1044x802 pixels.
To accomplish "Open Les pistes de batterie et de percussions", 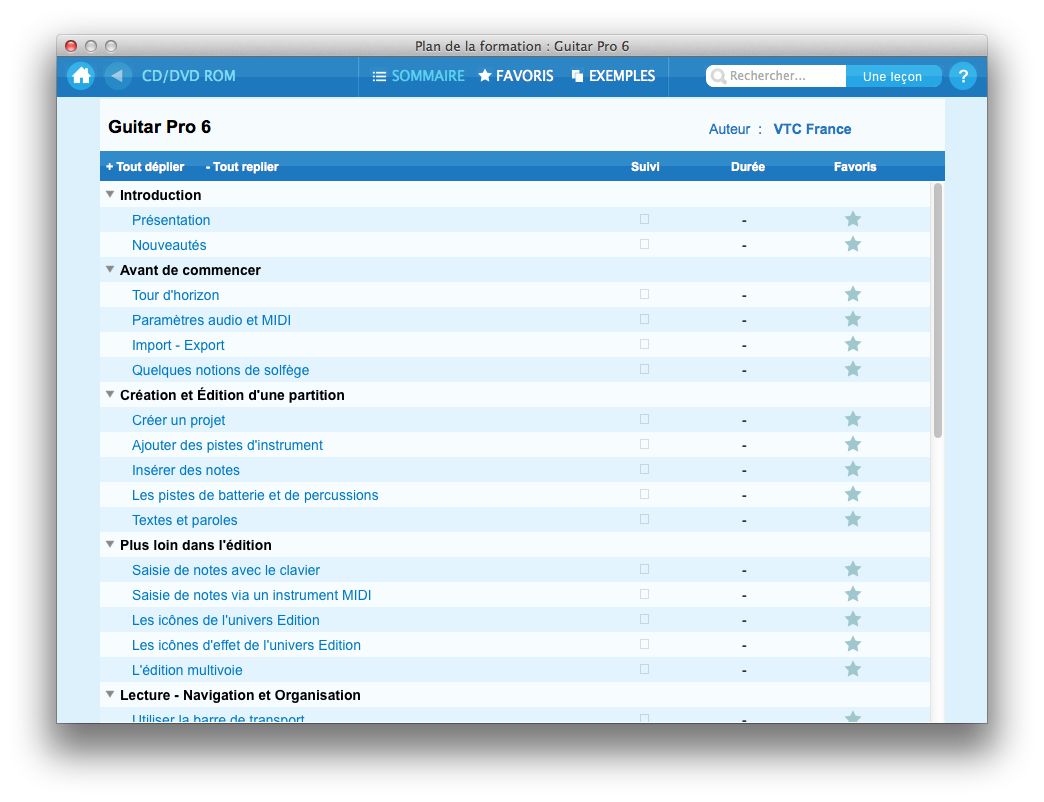I will click(255, 495).
